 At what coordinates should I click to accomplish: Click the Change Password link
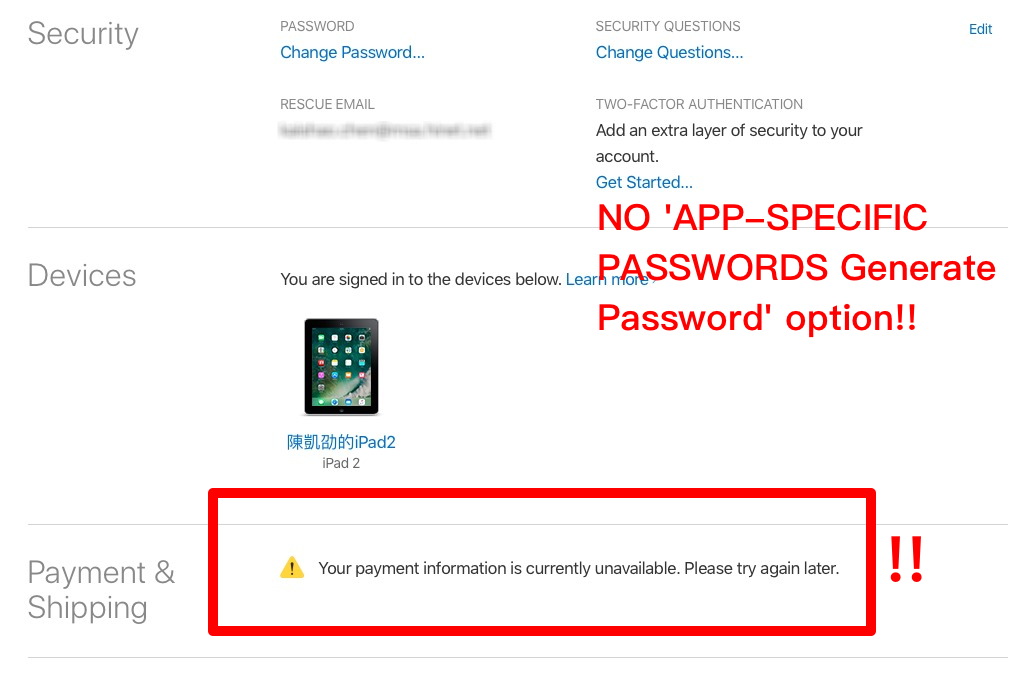(x=352, y=52)
